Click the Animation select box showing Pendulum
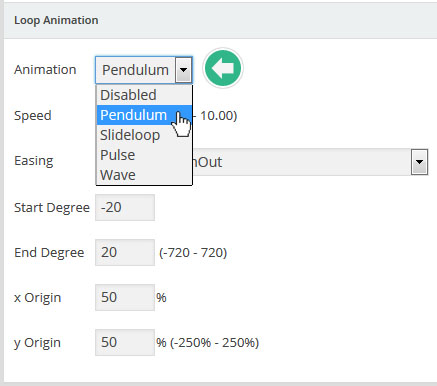Viewport: 437px width, 386px height. pyautogui.click(x=144, y=70)
